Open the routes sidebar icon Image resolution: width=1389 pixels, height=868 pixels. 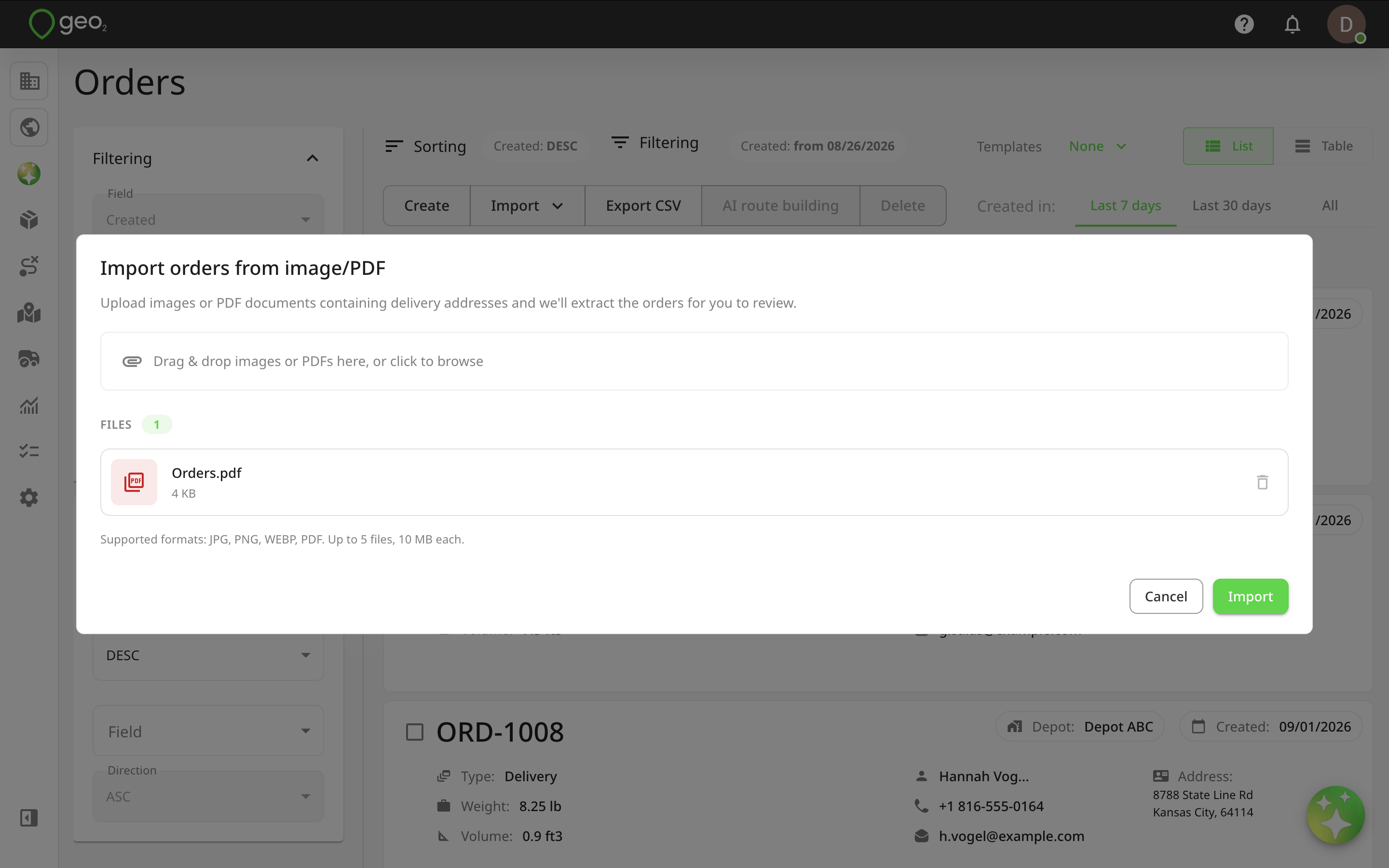click(29, 266)
